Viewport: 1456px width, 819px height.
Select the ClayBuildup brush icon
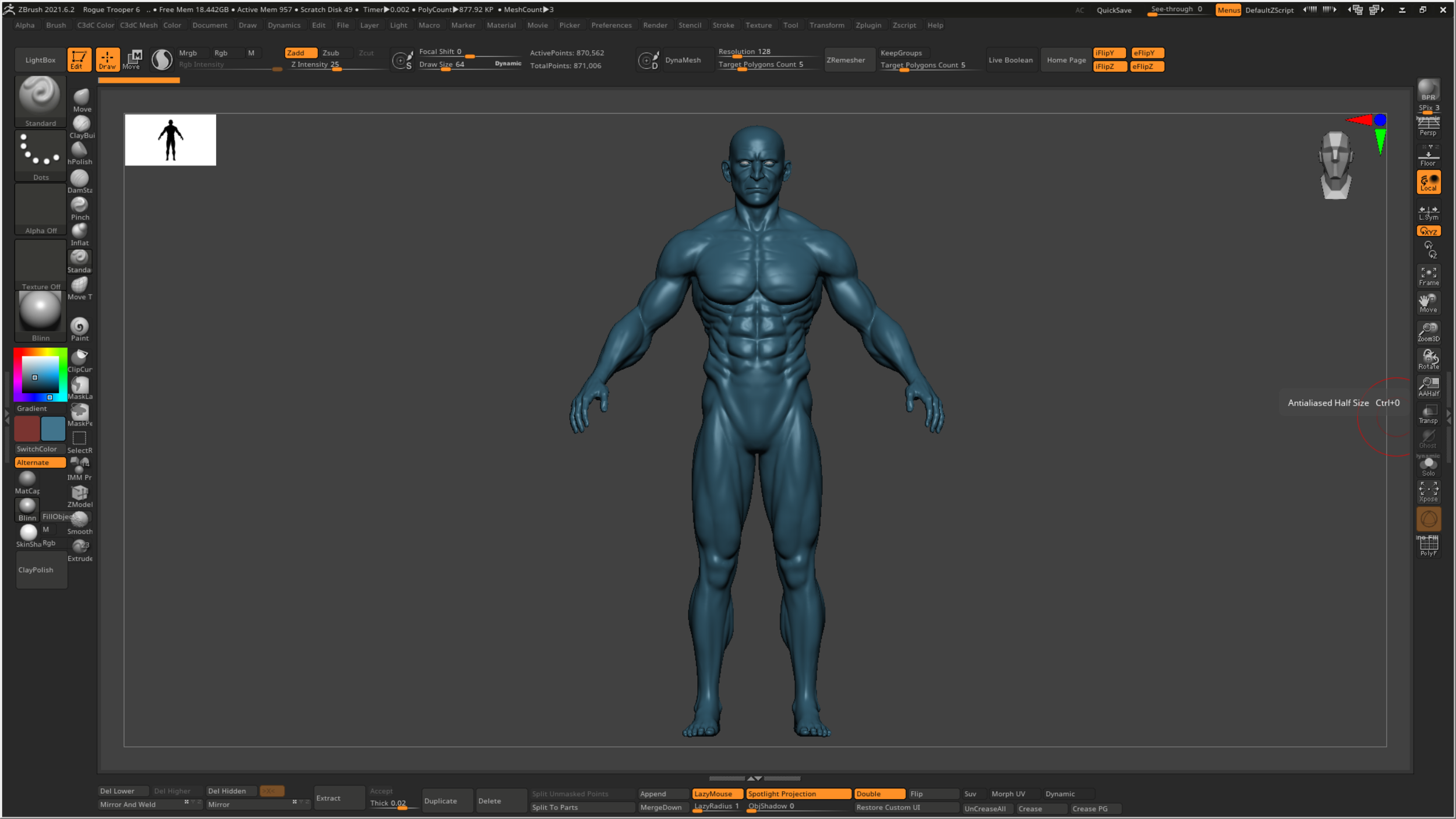click(x=81, y=124)
